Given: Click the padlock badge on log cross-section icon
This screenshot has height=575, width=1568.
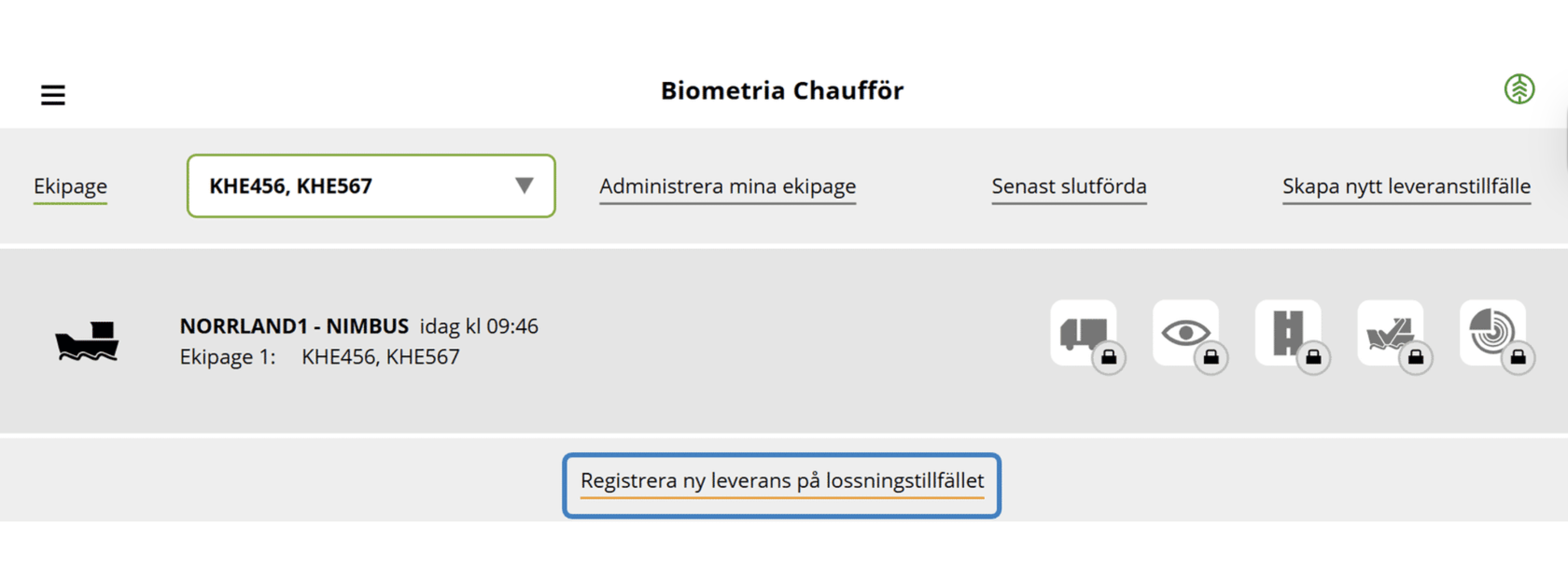Looking at the screenshot, I should pos(1517,358).
